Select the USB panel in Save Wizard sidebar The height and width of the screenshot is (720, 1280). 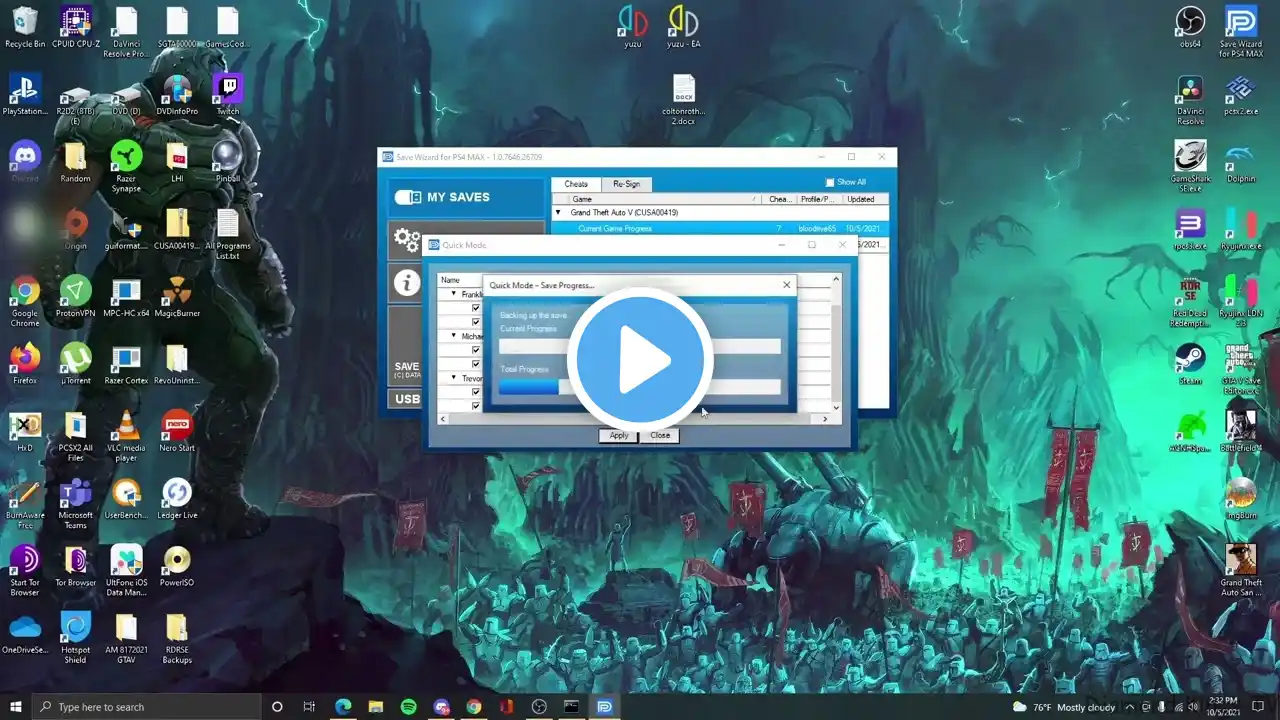[x=406, y=399]
